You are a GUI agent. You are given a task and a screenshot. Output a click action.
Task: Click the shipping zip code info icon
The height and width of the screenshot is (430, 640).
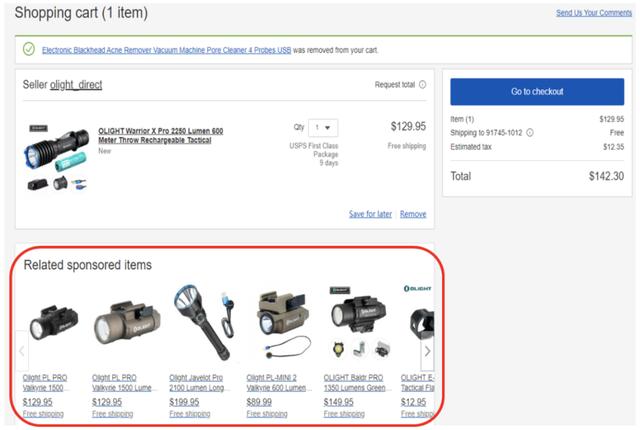(530, 133)
